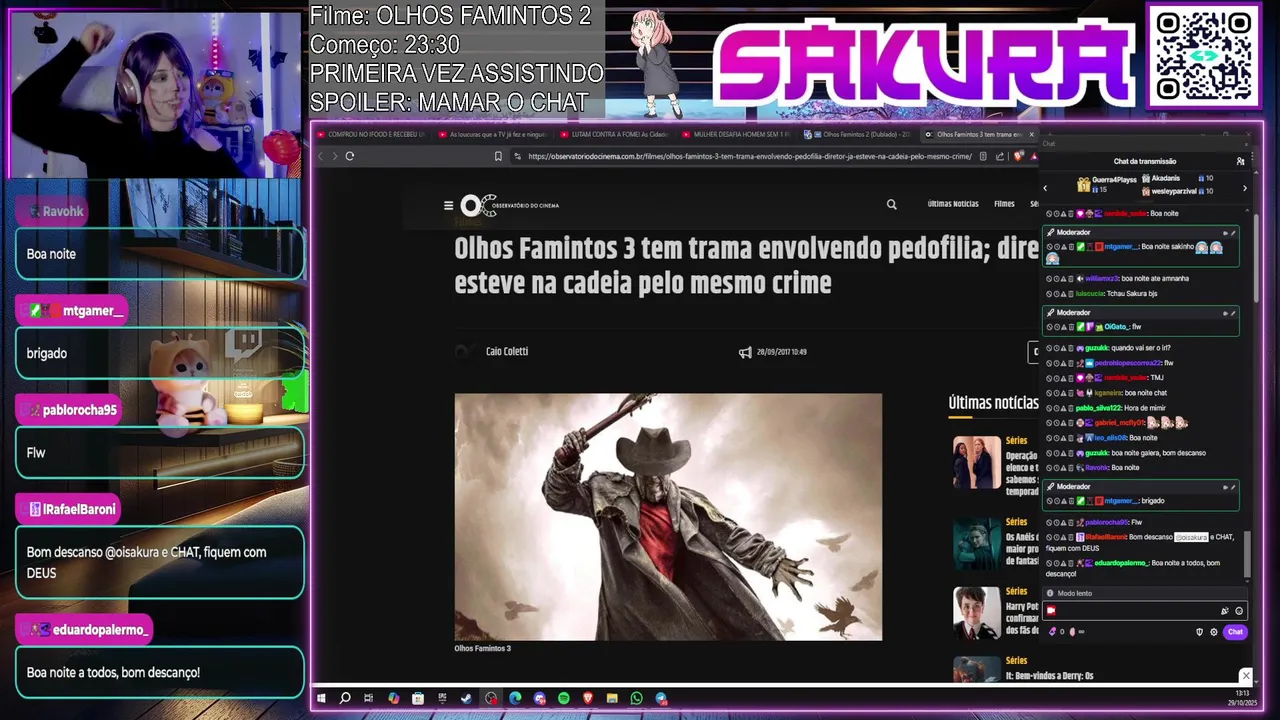This screenshot has height=720, width=1280.
Task: Open the chat community users icon
Action: (x=1240, y=161)
